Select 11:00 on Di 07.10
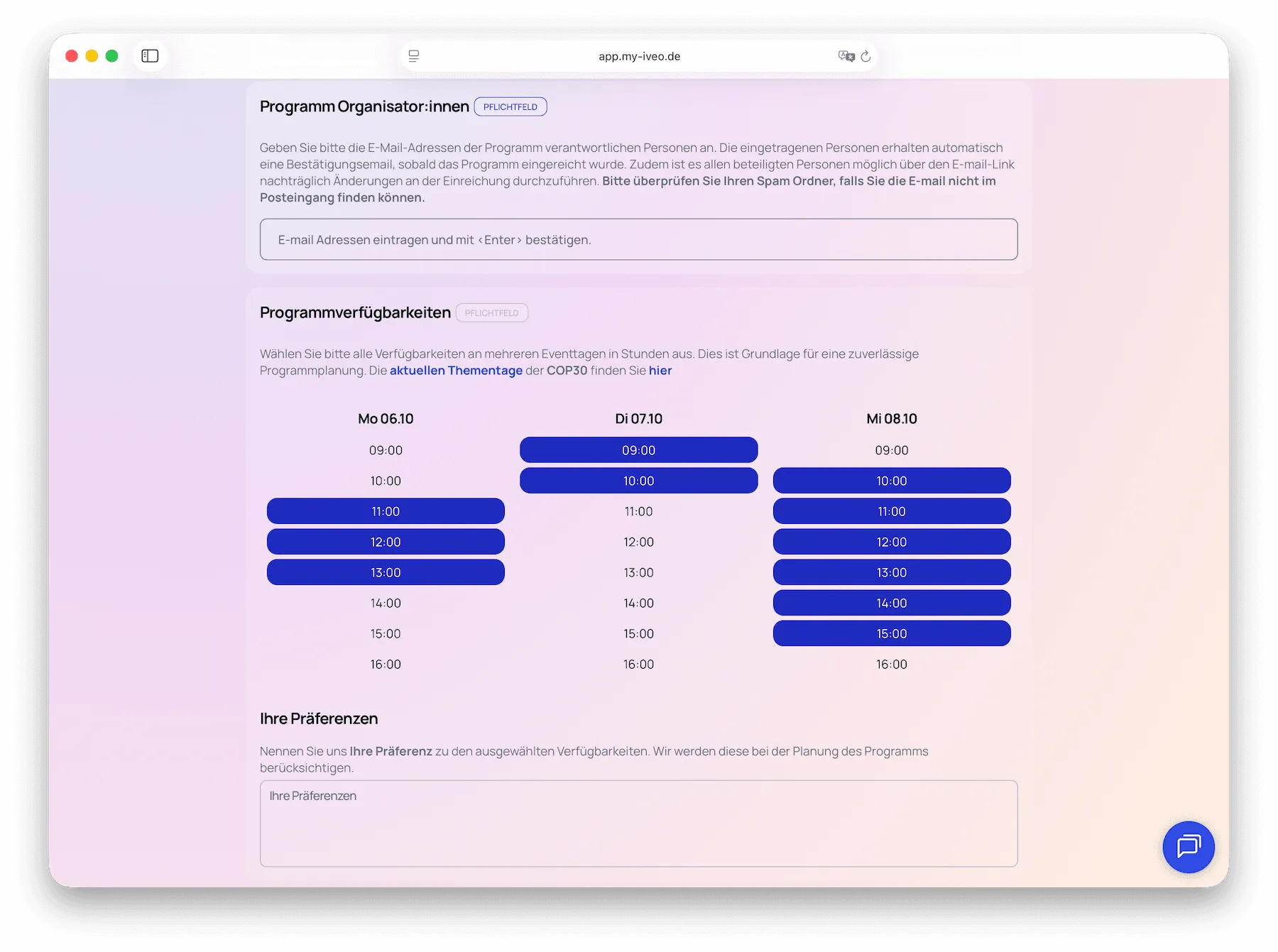1278x952 pixels. [638, 510]
